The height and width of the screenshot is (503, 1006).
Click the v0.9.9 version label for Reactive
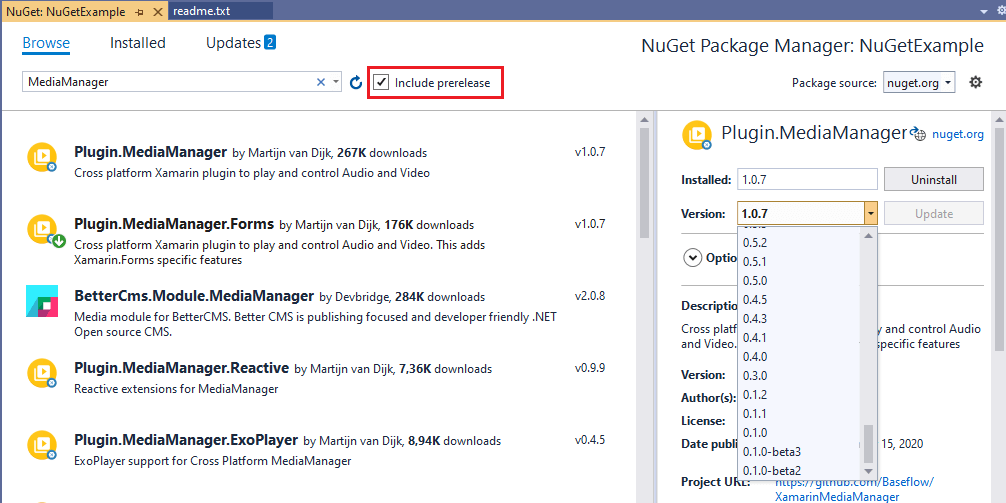[x=590, y=368]
